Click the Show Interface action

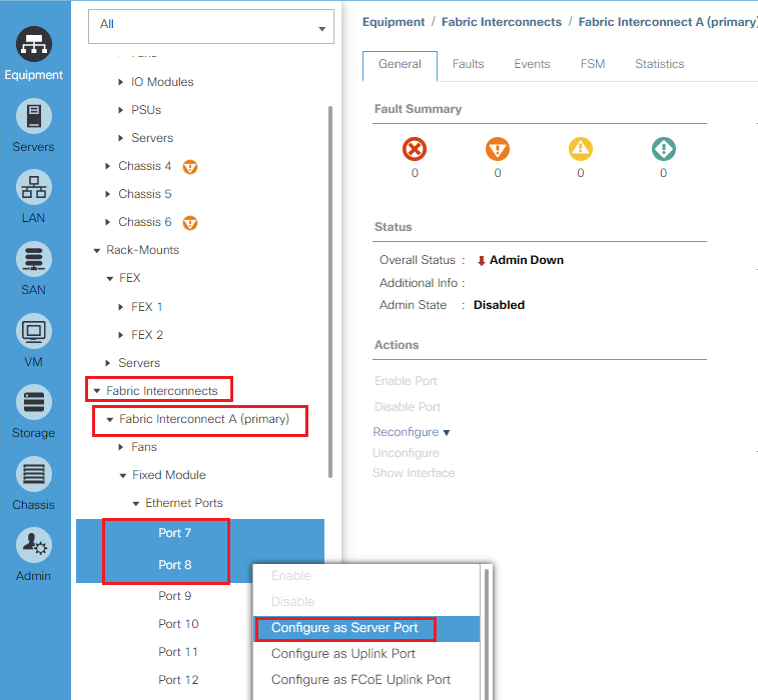(414, 473)
